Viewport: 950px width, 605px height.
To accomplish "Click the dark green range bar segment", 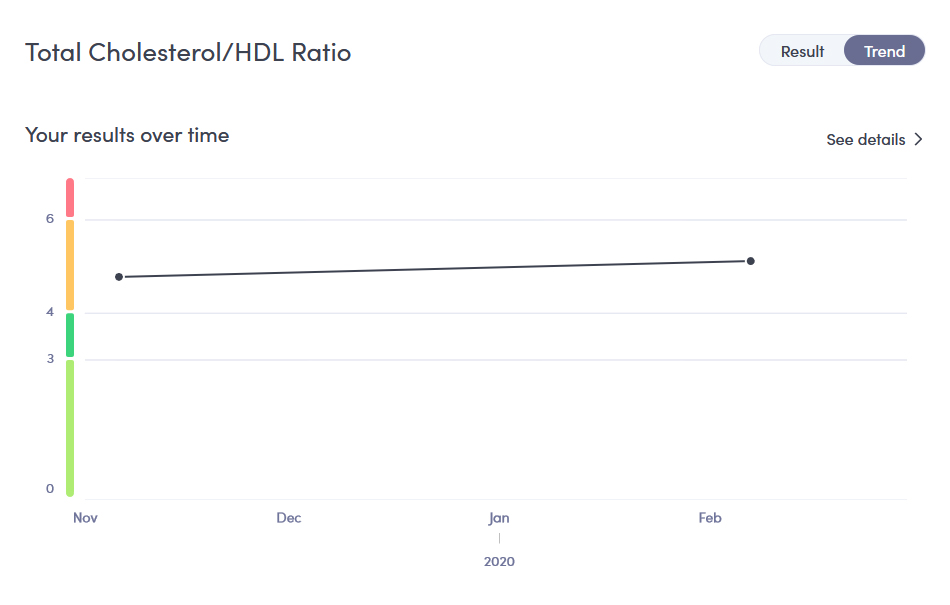I will (x=70, y=335).
